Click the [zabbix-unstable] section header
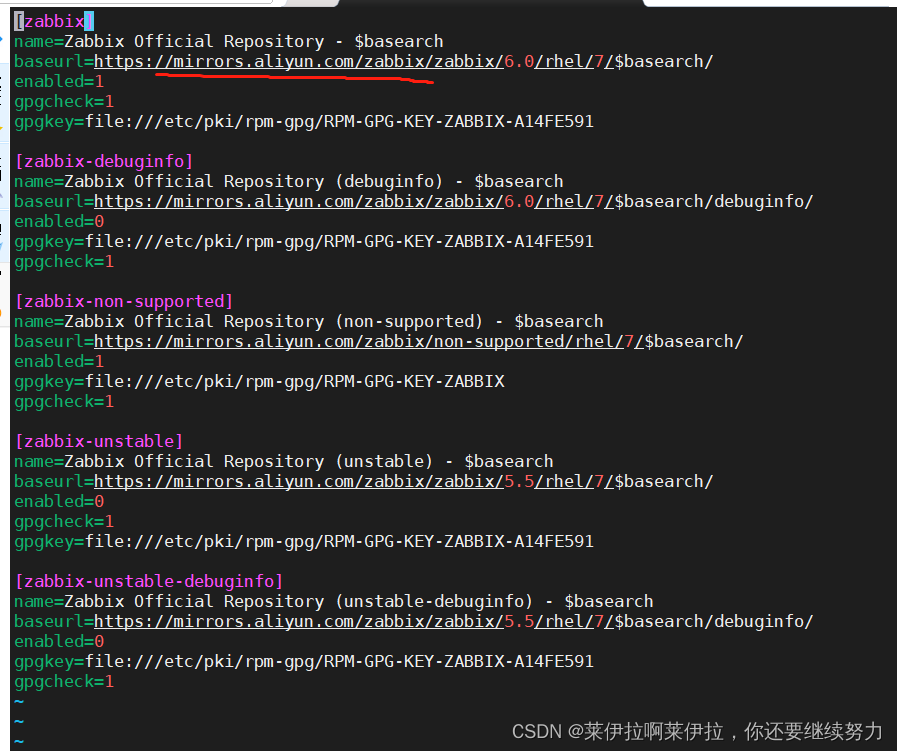The image size is (897, 751). pyautogui.click(x=98, y=442)
